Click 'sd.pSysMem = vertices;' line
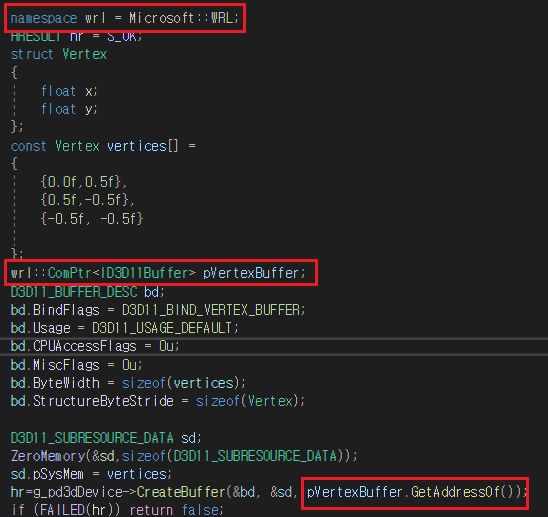This screenshot has width=548, height=517. [x=91, y=474]
